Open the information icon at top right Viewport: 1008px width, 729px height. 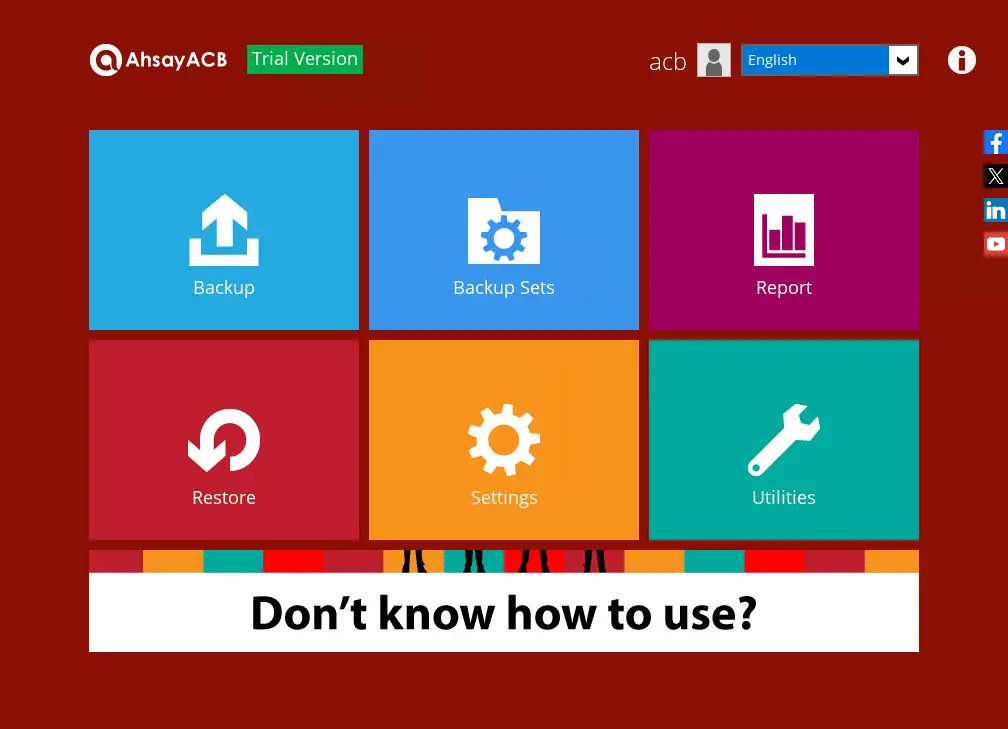tap(961, 60)
